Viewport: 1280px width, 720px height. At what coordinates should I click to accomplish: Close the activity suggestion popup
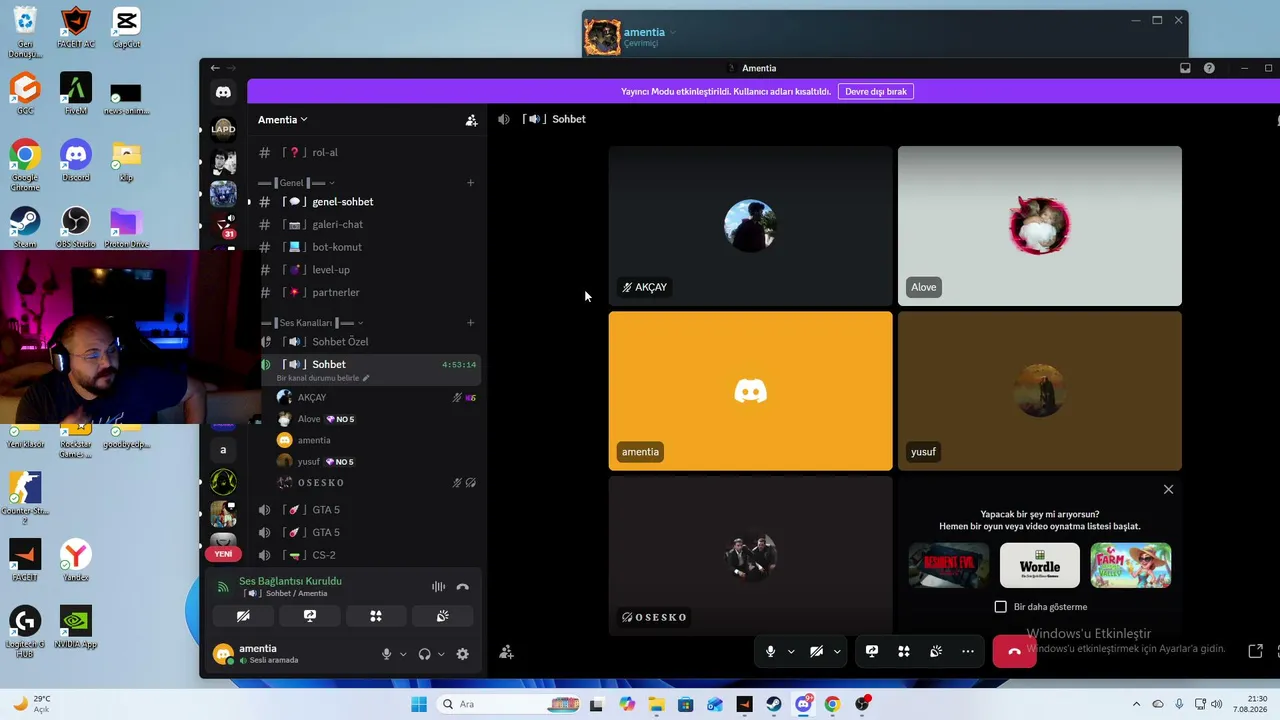click(1168, 489)
